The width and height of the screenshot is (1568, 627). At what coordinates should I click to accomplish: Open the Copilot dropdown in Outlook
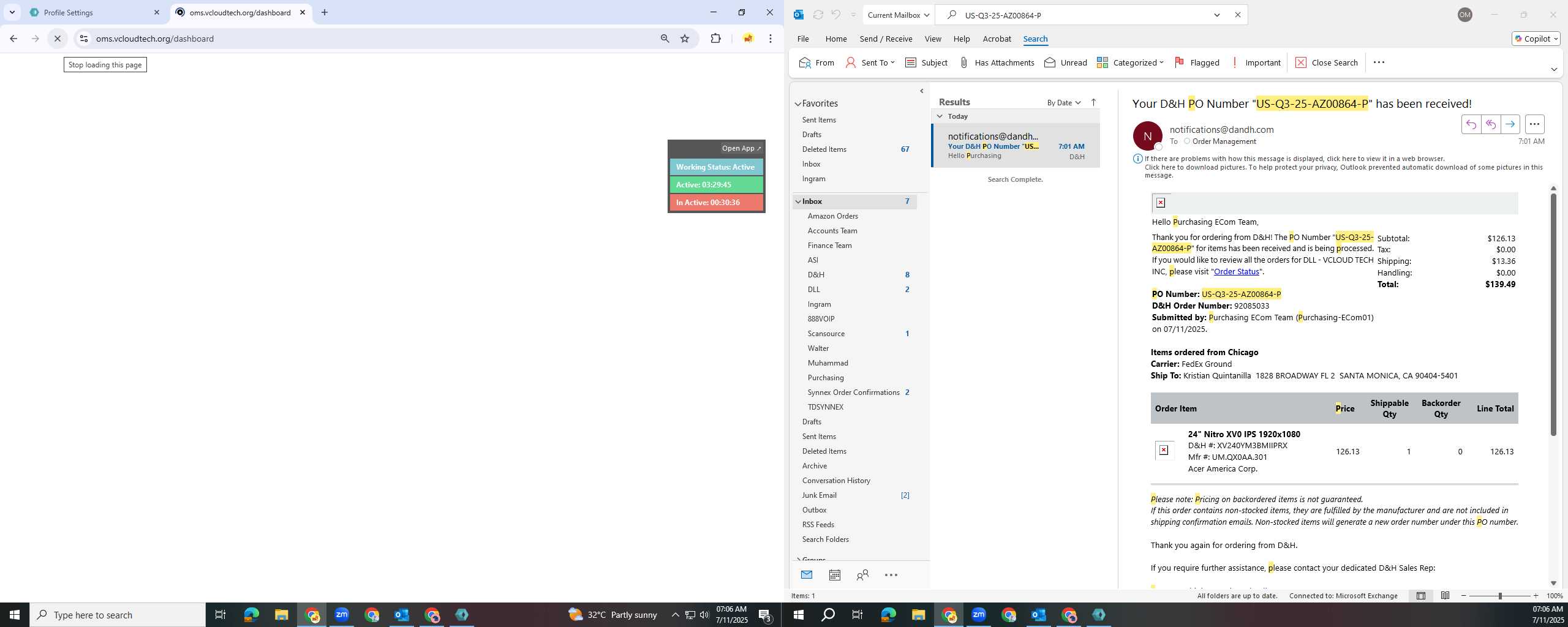click(x=1536, y=39)
